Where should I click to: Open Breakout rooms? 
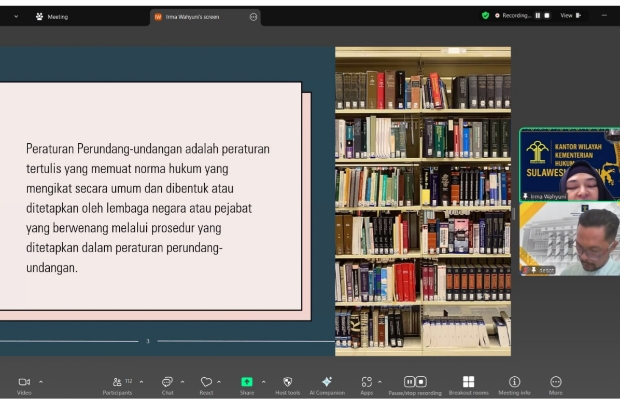(x=469, y=382)
